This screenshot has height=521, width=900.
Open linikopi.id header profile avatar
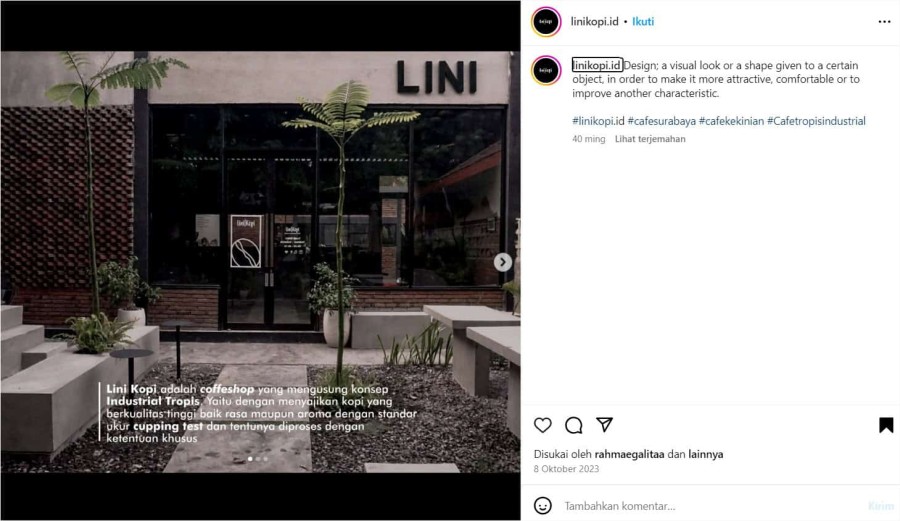(546, 22)
